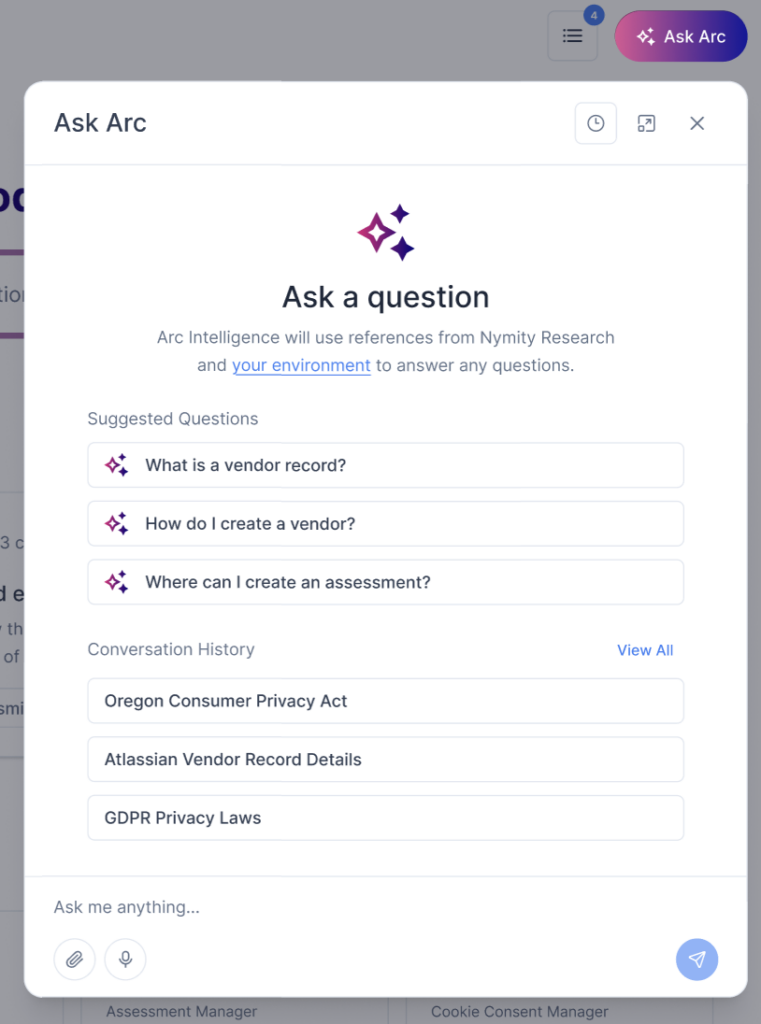View All conversation history
Viewport: 761px width, 1024px height.
pos(645,650)
